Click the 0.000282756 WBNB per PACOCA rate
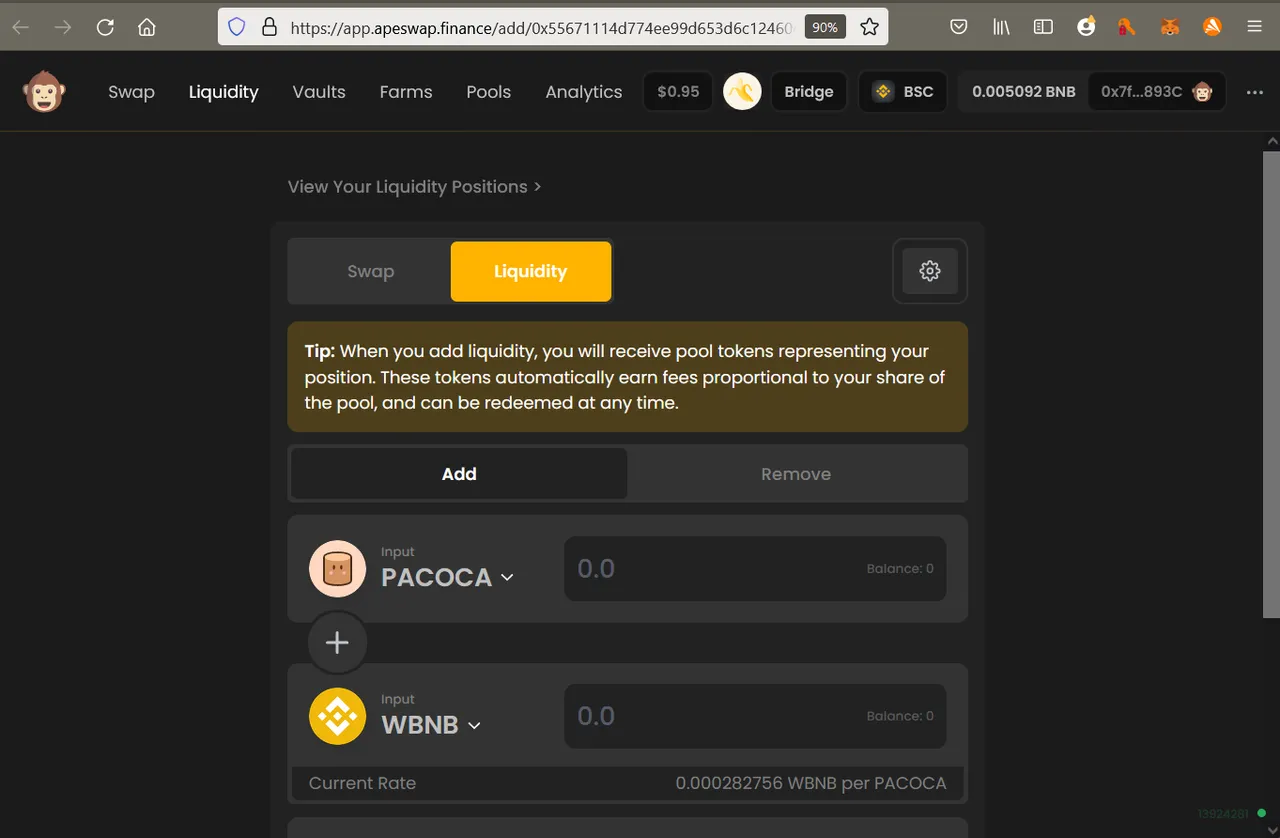 810,783
